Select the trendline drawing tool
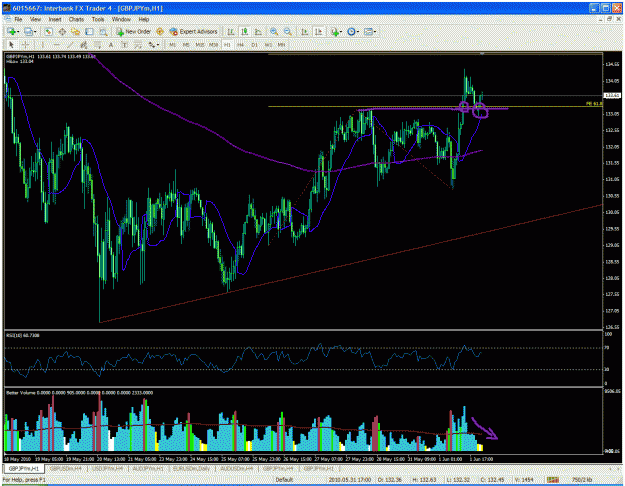The width and height of the screenshot is (625, 486). 70,45
